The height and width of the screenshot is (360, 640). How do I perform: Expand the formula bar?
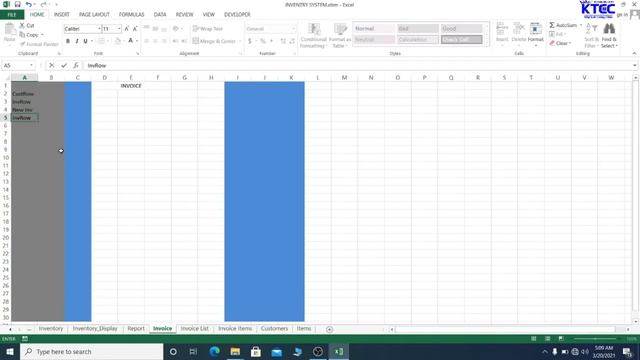(635, 65)
